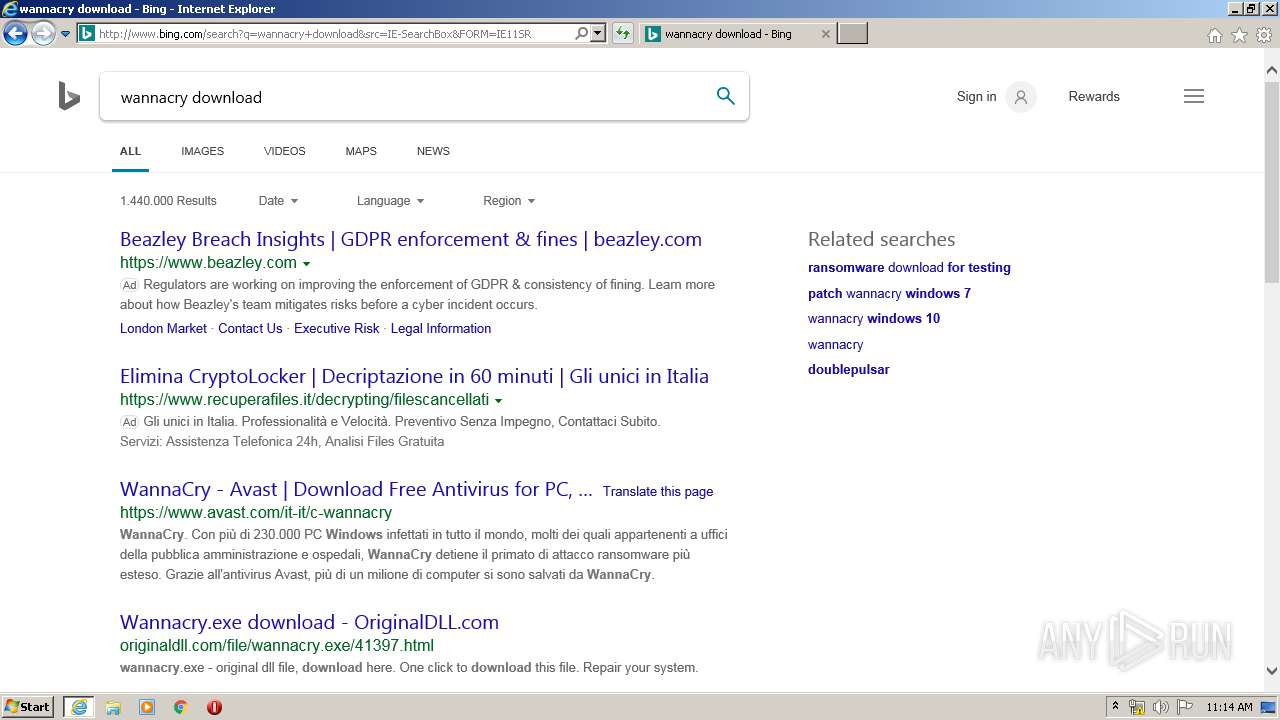Click the Bing site icon in address bar
Screen dimensions: 1280x720
pos(87,34)
